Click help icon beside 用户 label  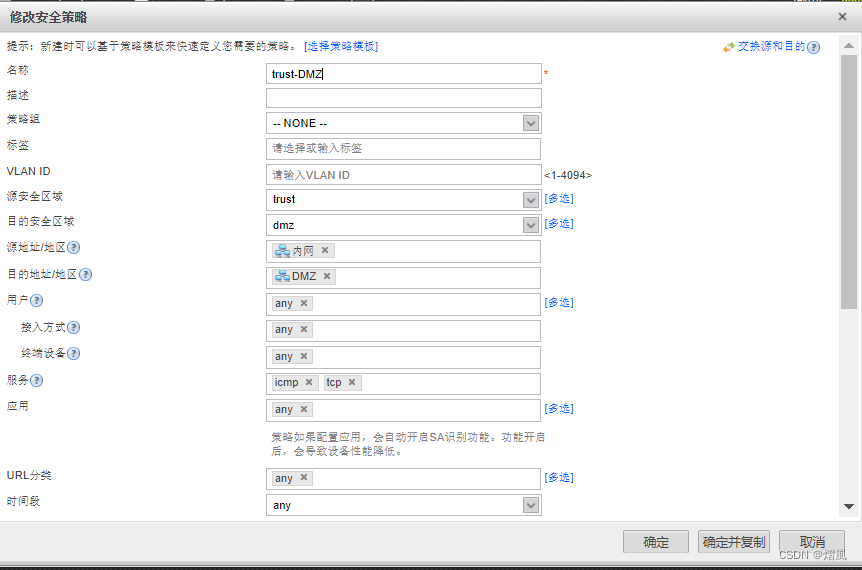point(37,300)
